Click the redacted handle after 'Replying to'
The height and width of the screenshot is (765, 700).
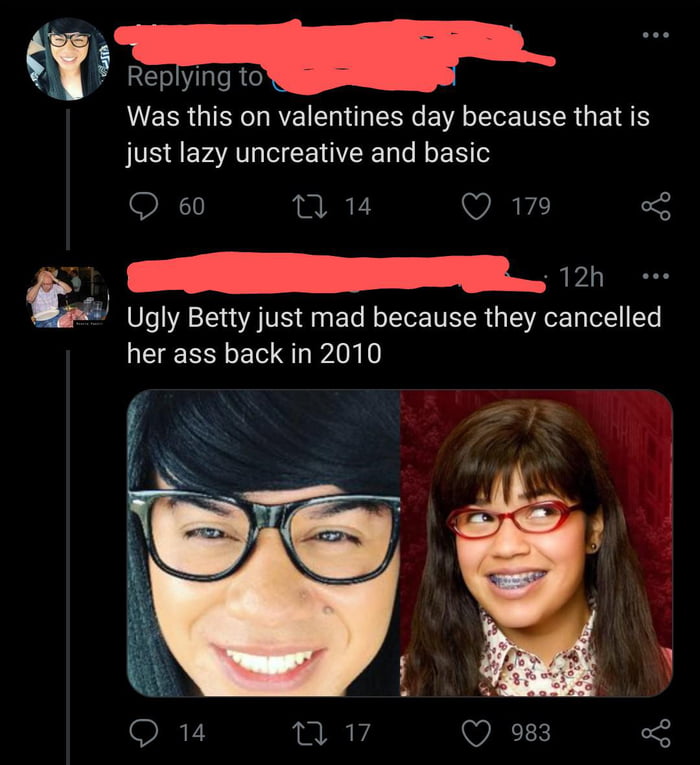360,77
